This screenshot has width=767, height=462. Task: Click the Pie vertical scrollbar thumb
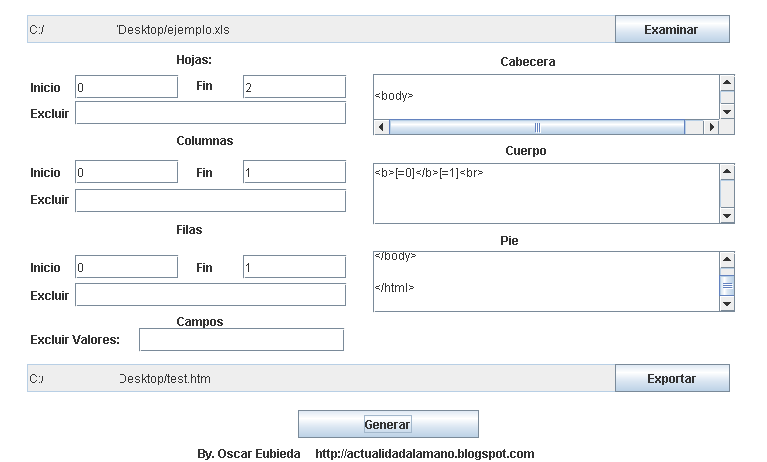[x=727, y=285]
